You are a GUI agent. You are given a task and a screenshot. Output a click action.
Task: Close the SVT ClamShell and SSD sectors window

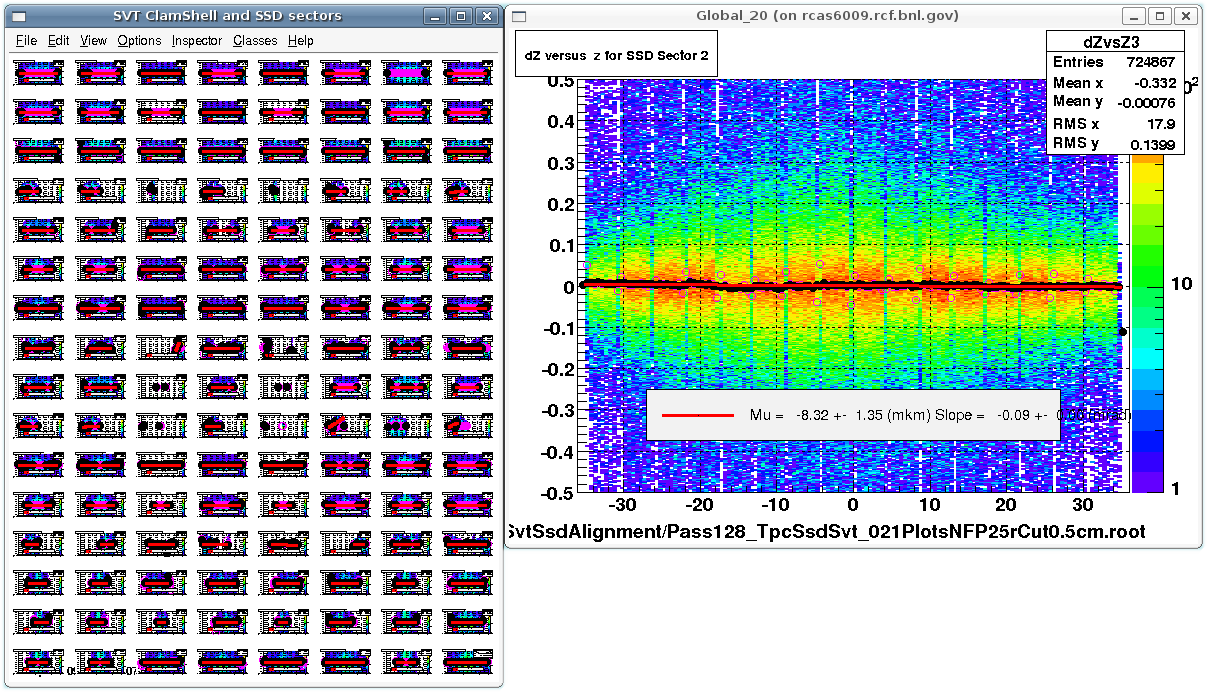(486, 16)
